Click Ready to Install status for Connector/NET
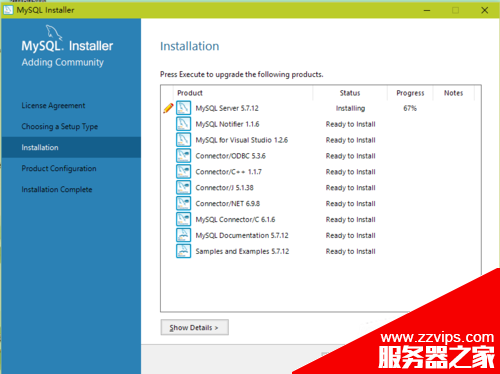 pos(351,204)
